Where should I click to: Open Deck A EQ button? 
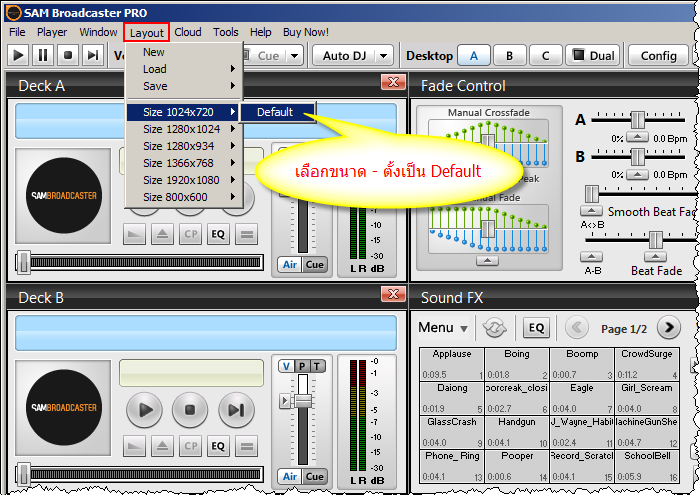(x=218, y=234)
